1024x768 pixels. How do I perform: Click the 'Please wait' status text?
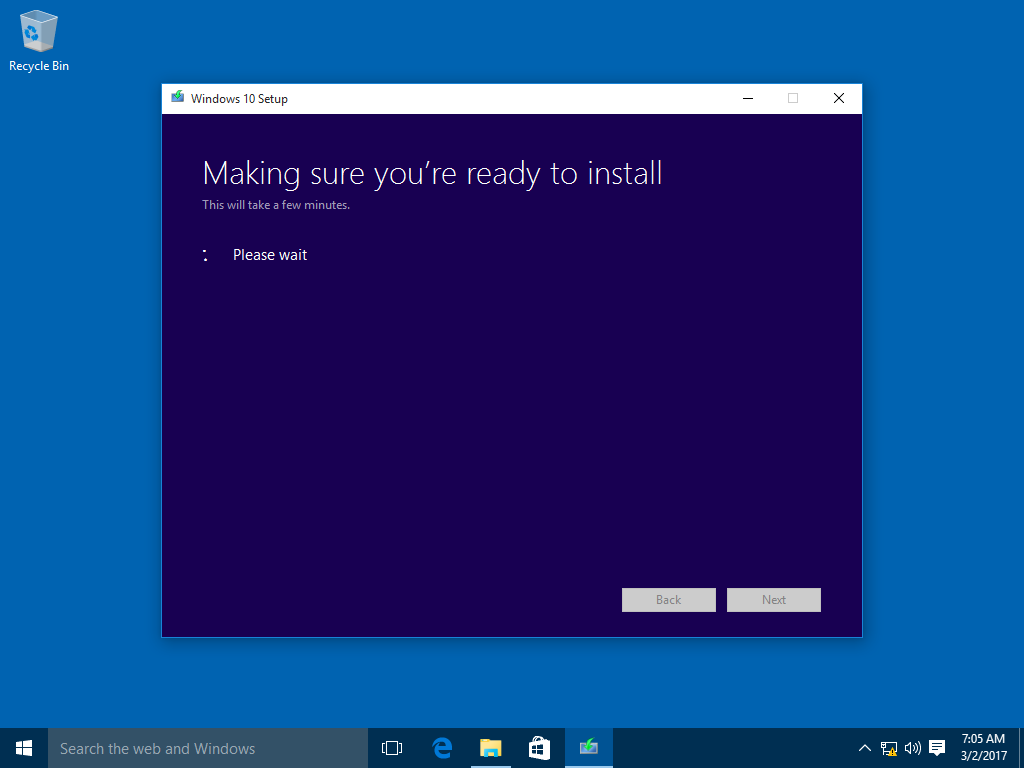click(x=270, y=255)
